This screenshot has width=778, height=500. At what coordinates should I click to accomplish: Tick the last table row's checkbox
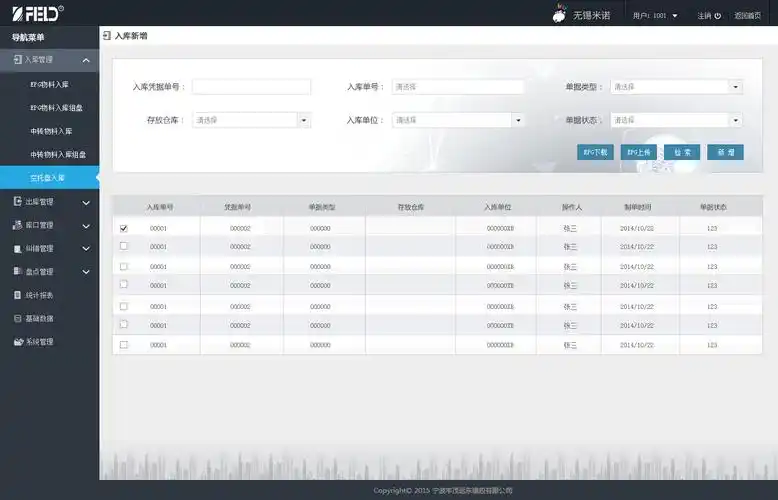coord(124,344)
